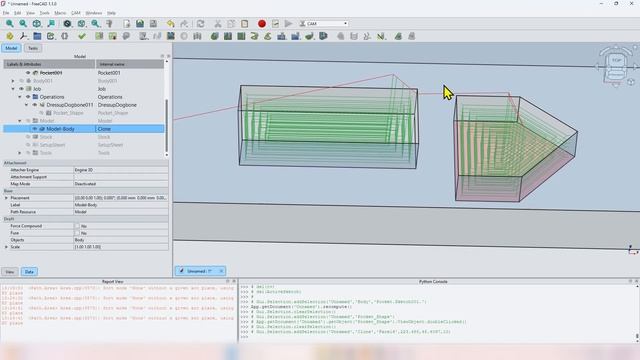
Task: Close the Unnamed document tab
Action: pos(221,271)
